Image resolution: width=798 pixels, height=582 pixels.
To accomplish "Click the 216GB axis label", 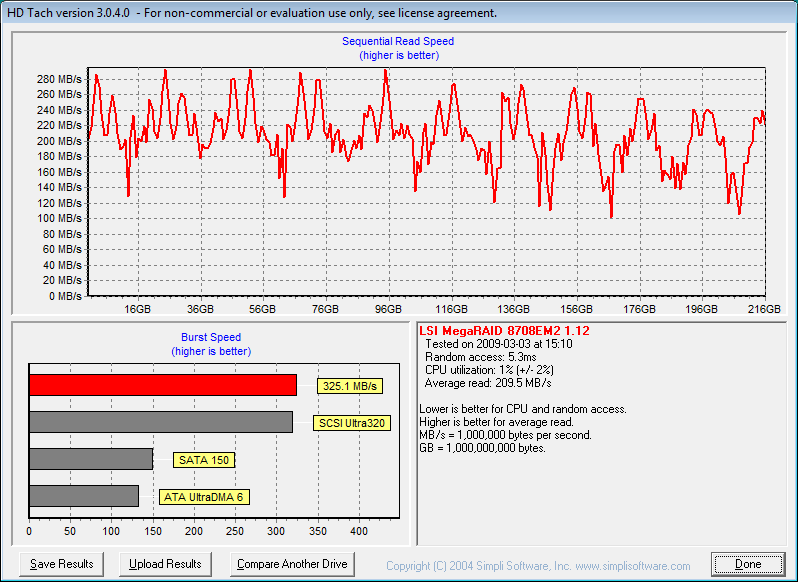I will click(x=764, y=309).
